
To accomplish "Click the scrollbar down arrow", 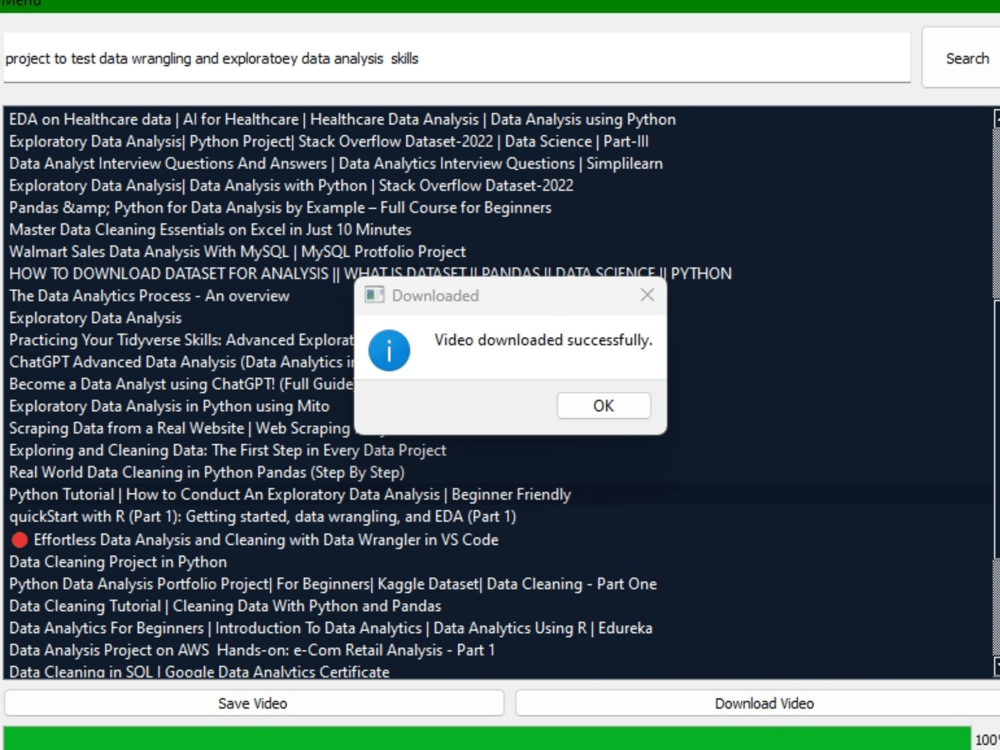I will point(993,668).
